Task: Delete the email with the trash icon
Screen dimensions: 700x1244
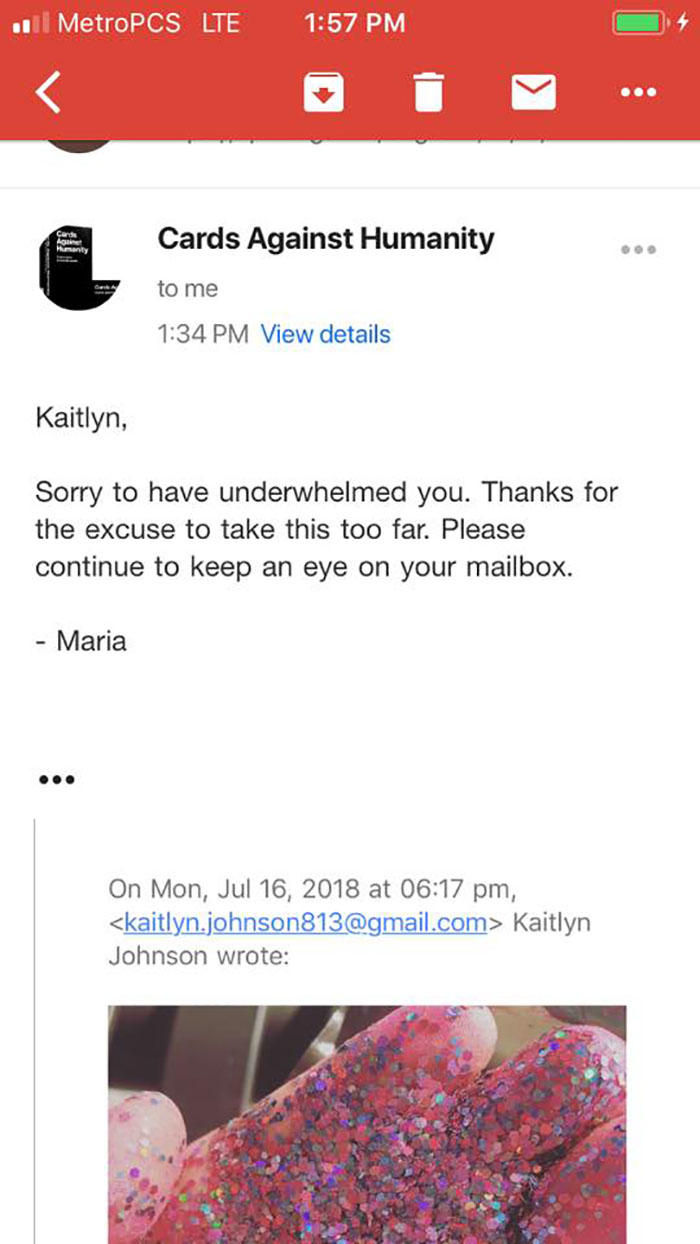Action: (x=428, y=90)
